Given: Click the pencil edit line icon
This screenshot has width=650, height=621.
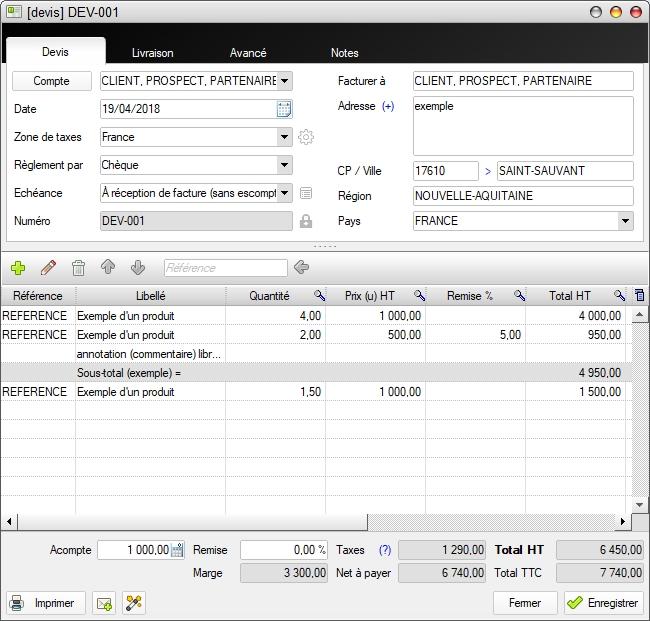Looking at the screenshot, I should 48,268.
